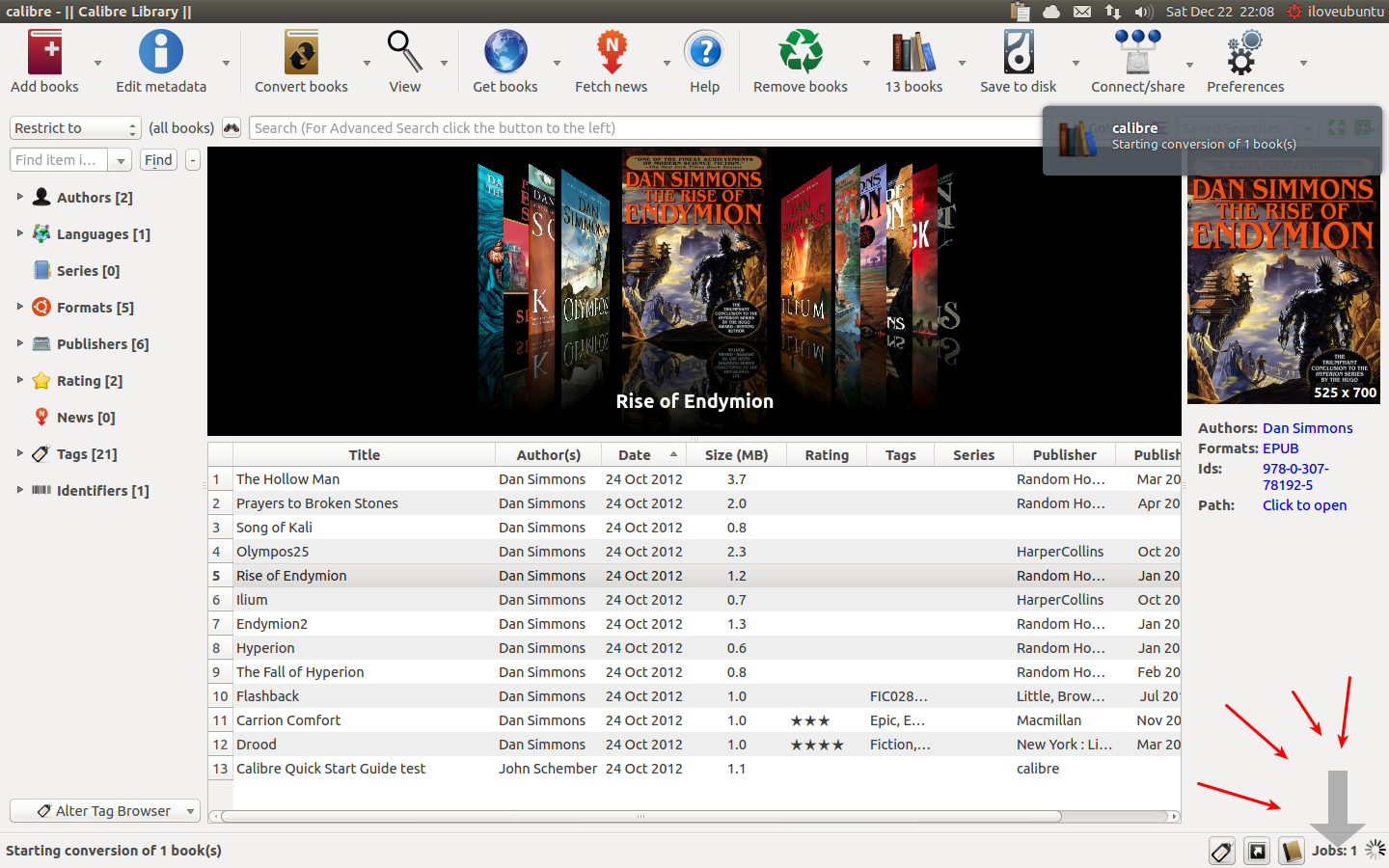Open the Connect/share tool
Screen dimensions: 1389x868
[1138, 52]
